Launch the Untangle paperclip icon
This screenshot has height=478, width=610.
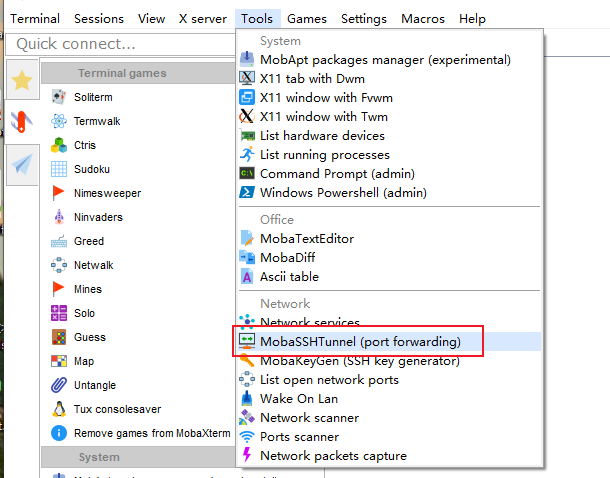coord(59,385)
